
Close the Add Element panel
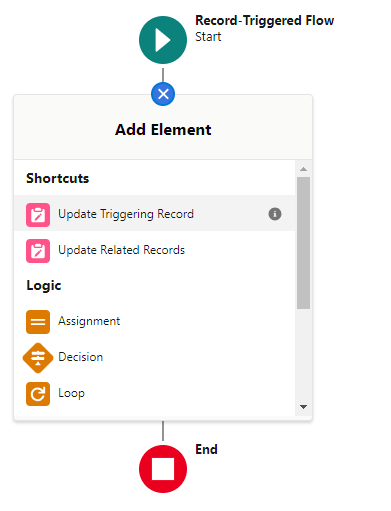click(163, 94)
